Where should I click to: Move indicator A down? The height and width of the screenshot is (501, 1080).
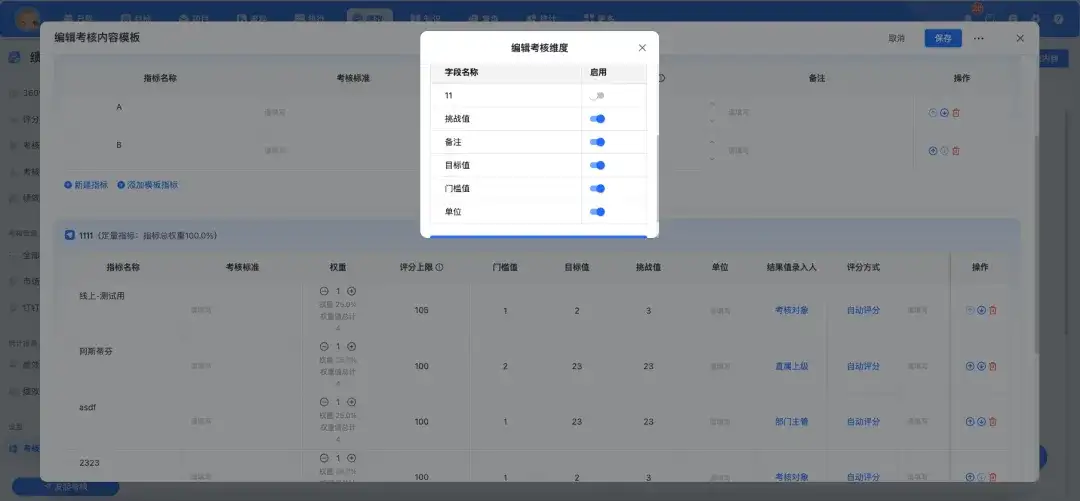[944, 113]
